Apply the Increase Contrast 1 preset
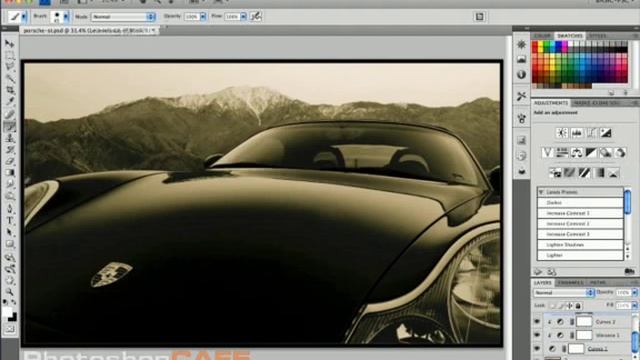 580,213
